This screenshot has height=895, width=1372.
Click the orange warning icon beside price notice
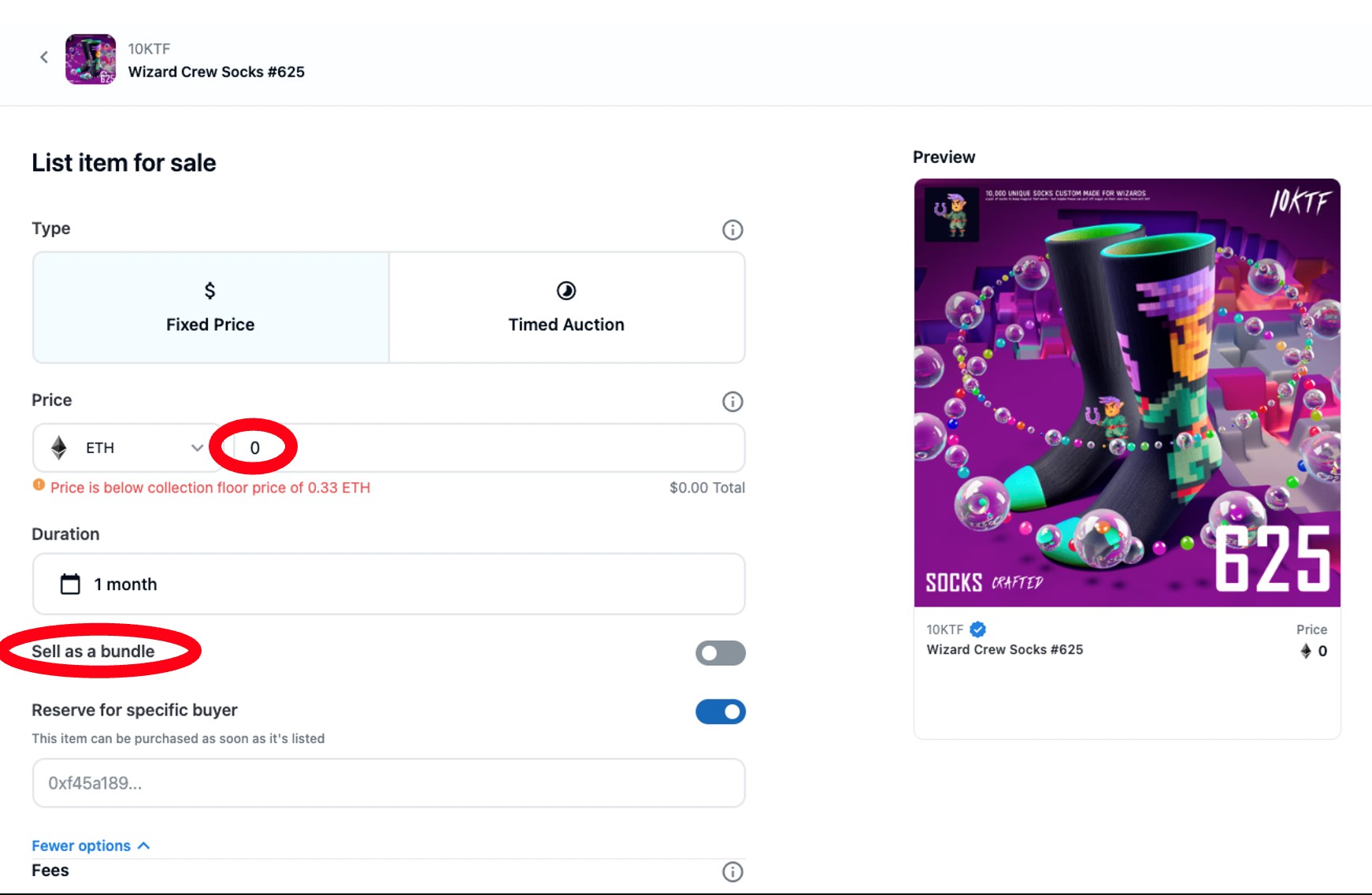(x=39, y=485)
